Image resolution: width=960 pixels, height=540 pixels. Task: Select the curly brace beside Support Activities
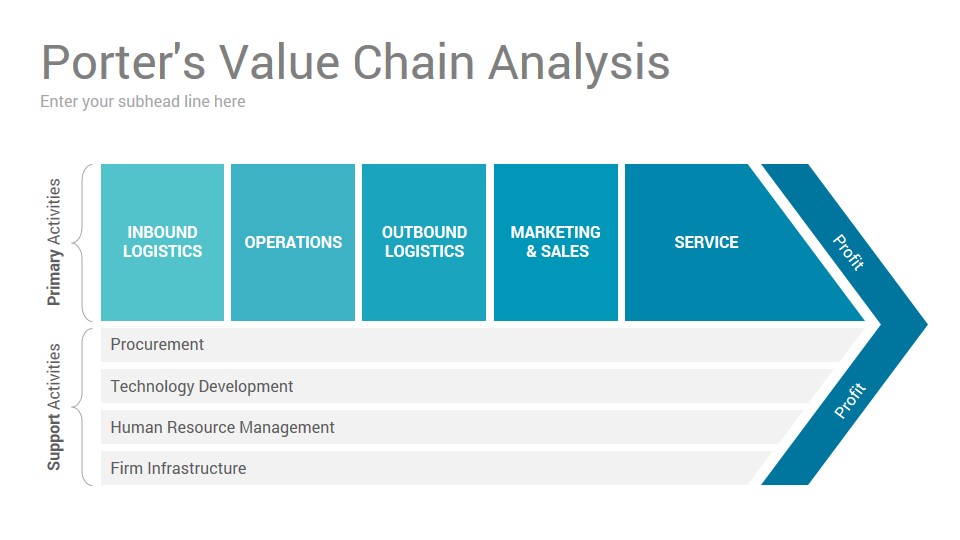pyautogui.click(x=83, y=407)
